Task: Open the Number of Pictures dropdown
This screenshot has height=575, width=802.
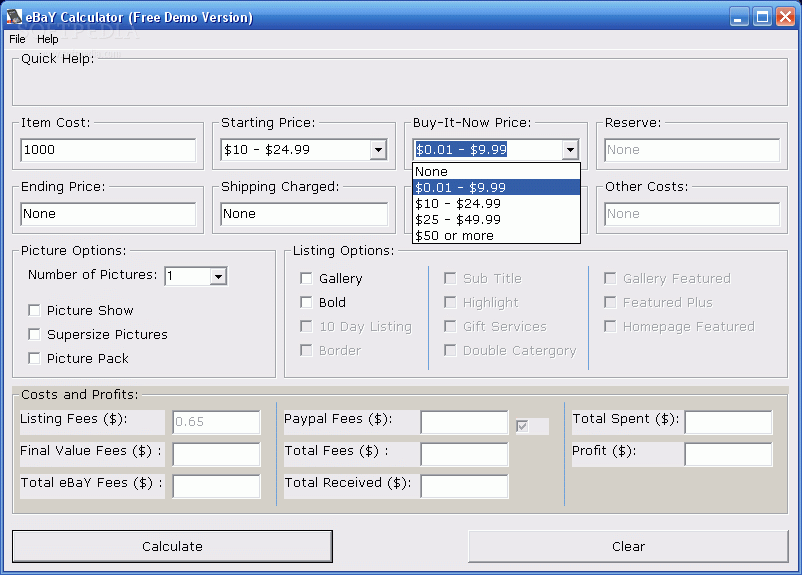Action: click(x=218, y=276)
